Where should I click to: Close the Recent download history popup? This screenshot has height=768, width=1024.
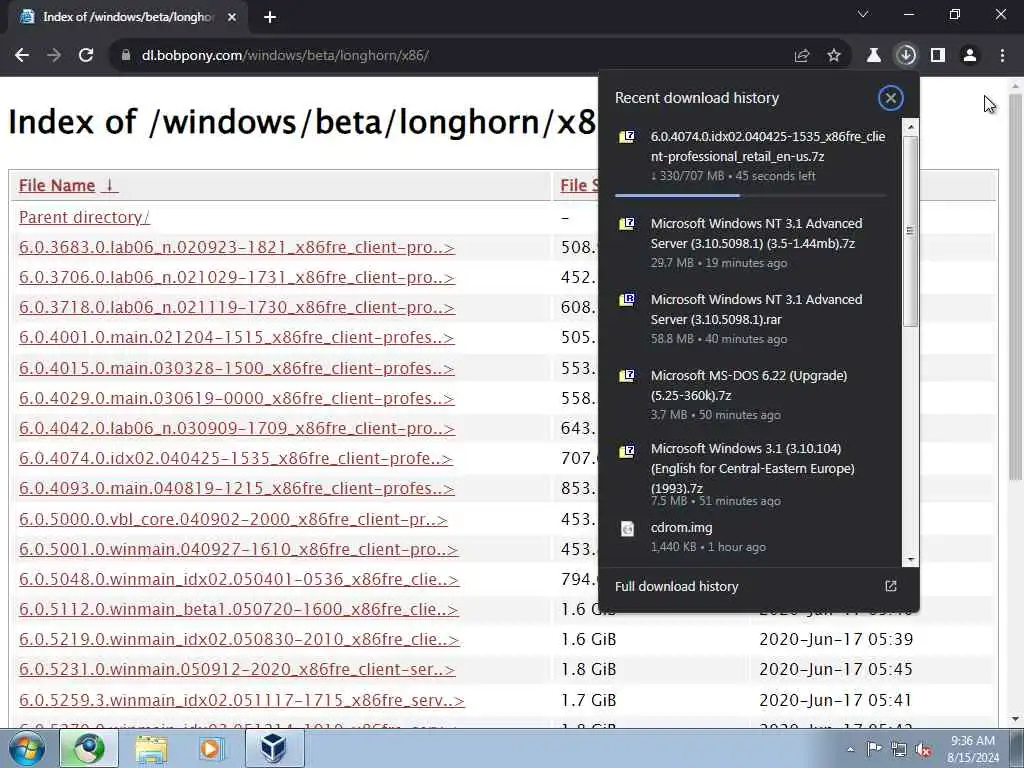[891, 98]
